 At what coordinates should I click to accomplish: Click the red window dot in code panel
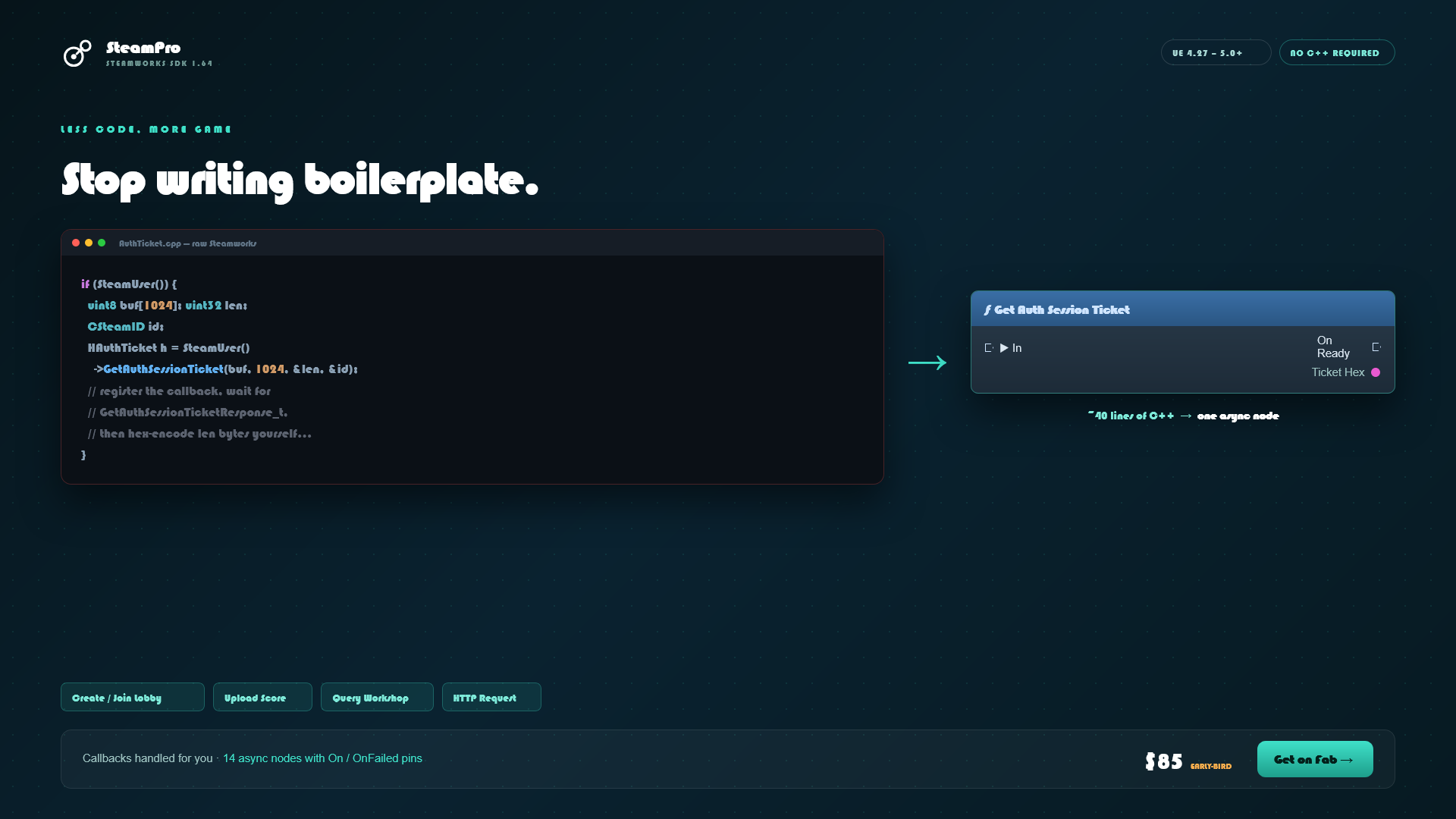click(76, 243)
